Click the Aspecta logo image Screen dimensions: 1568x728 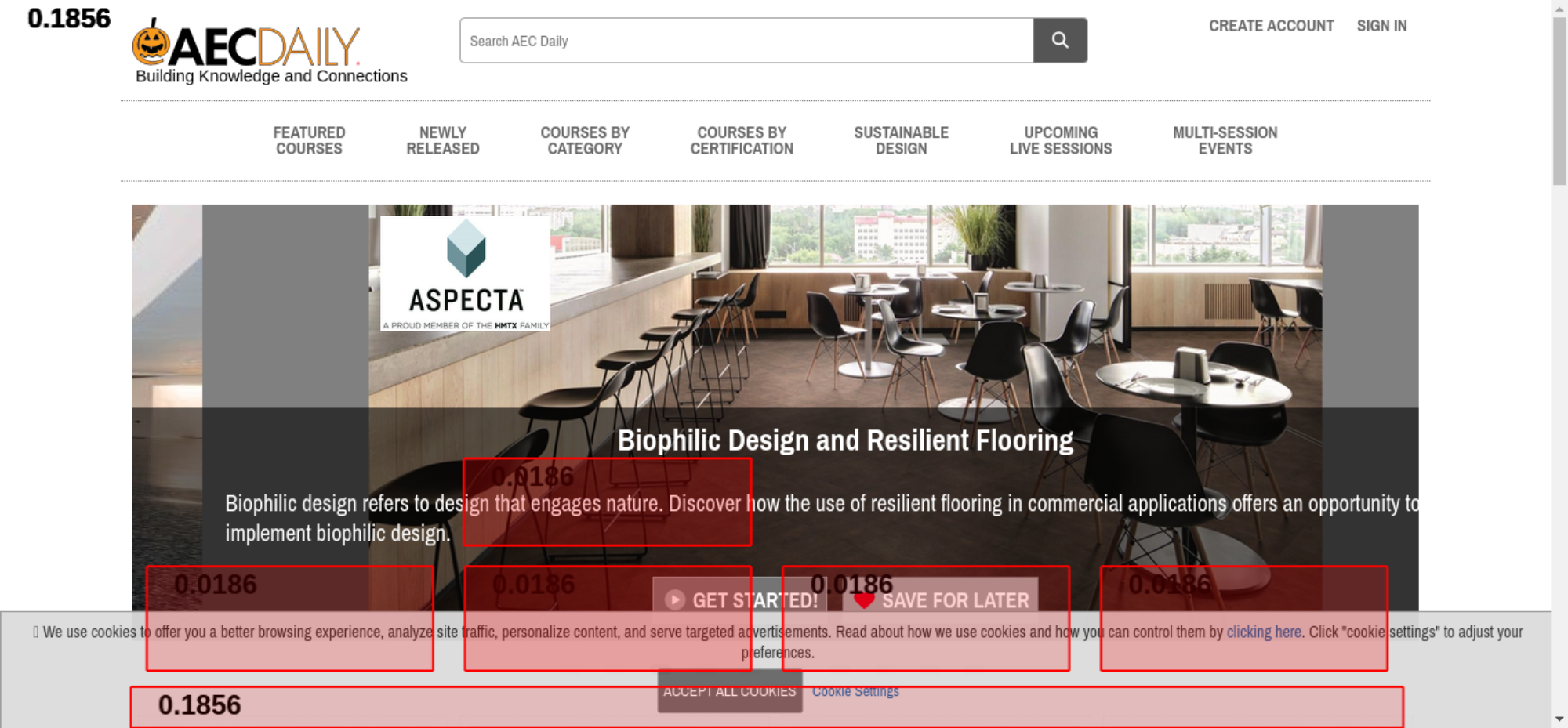coord(465,273)
